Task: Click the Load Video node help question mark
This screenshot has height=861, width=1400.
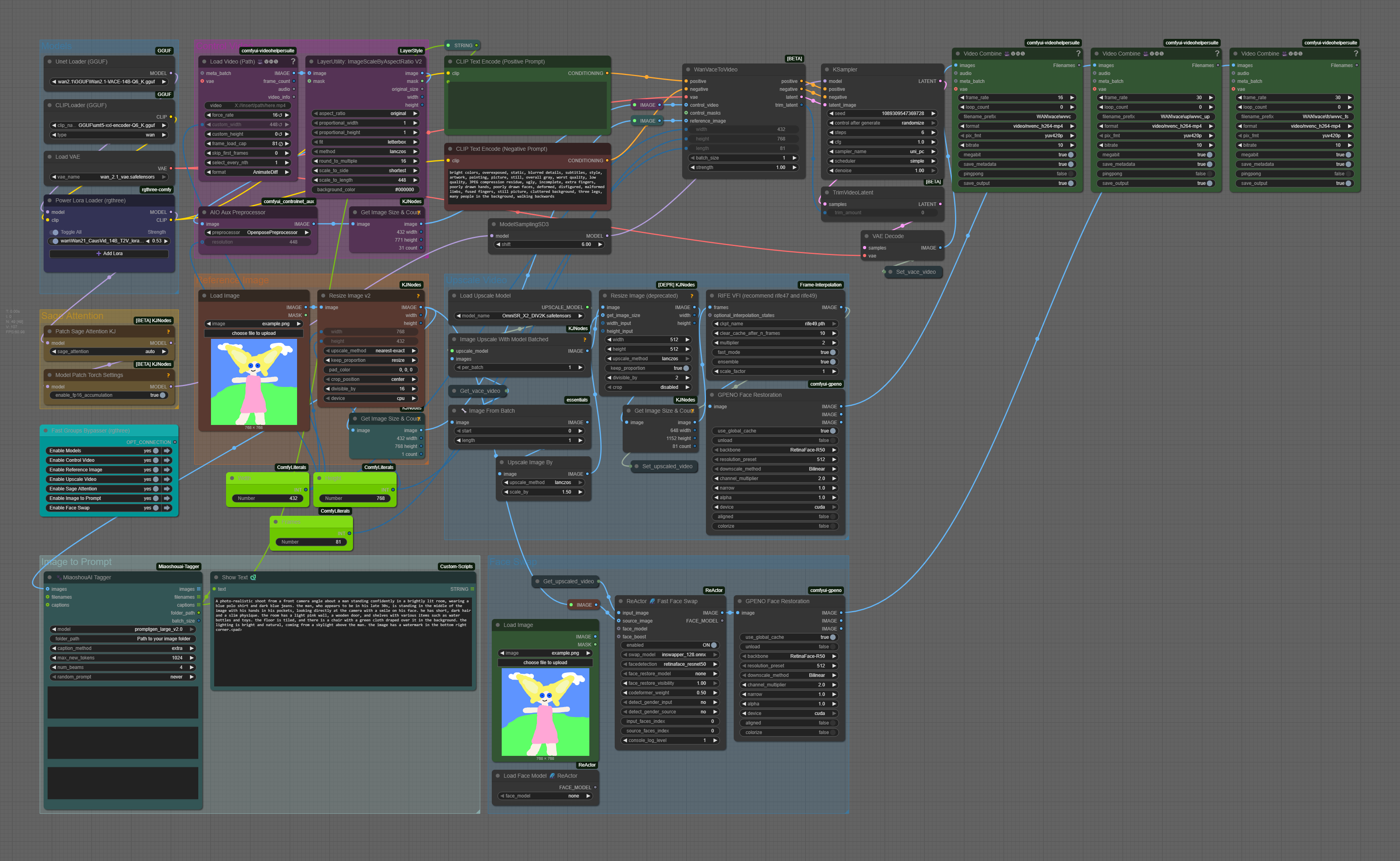Action: tap(293, 61)
